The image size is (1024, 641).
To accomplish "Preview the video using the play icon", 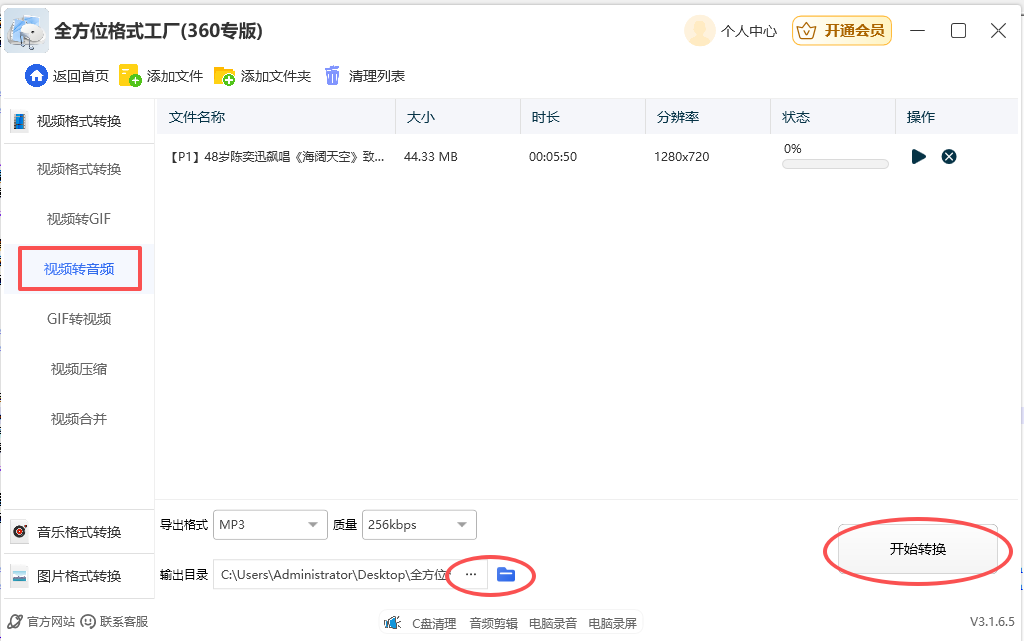I will tap(918, 156).
